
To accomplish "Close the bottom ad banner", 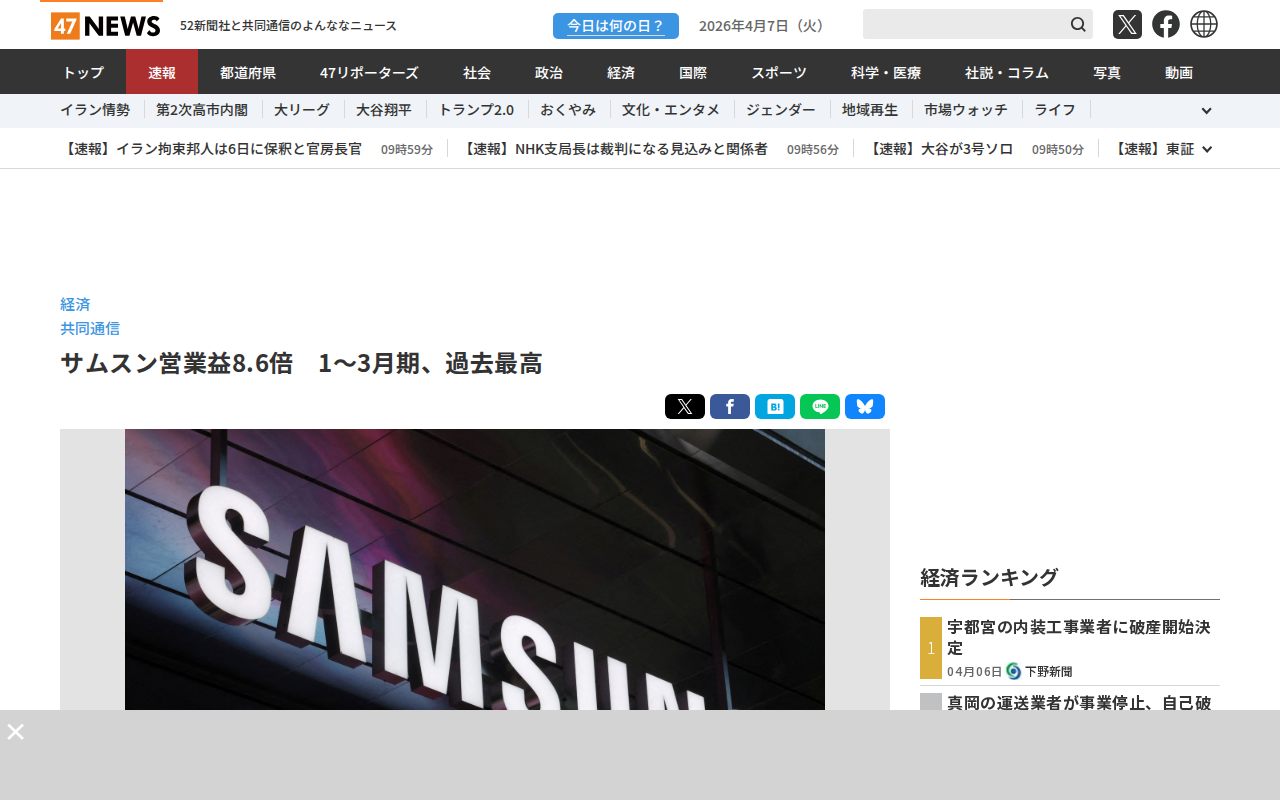I will tap(15, 731).
